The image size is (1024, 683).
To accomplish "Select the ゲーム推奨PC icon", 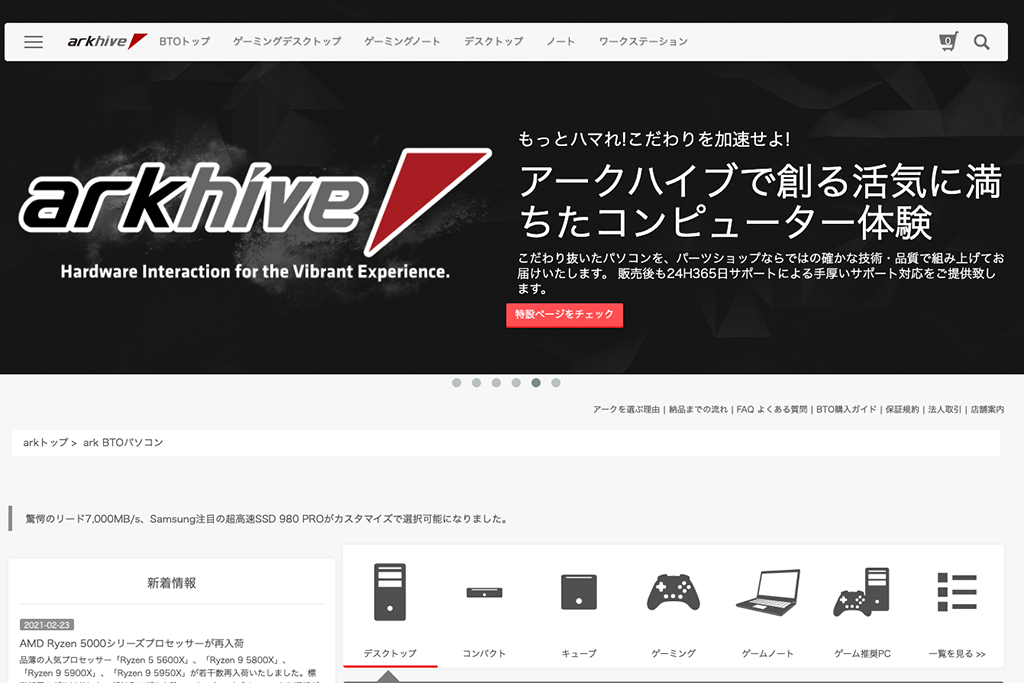I will 862,592.
